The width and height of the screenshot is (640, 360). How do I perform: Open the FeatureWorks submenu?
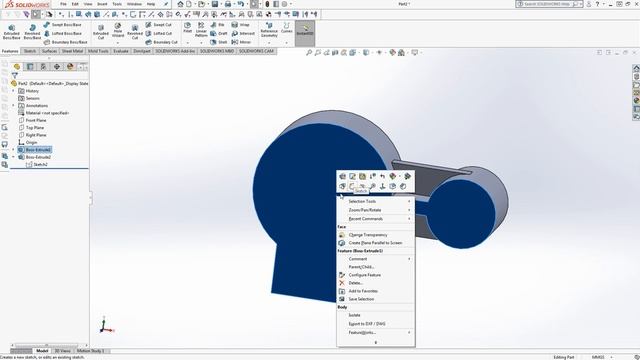(x=376, y=333)
